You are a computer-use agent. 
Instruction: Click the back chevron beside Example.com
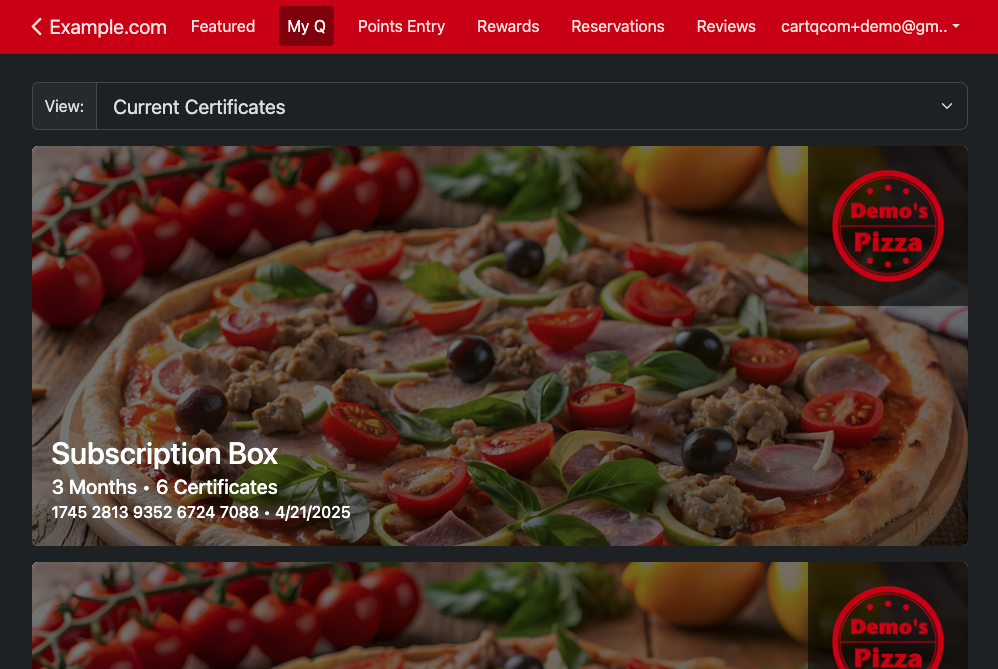click(36, 27)
